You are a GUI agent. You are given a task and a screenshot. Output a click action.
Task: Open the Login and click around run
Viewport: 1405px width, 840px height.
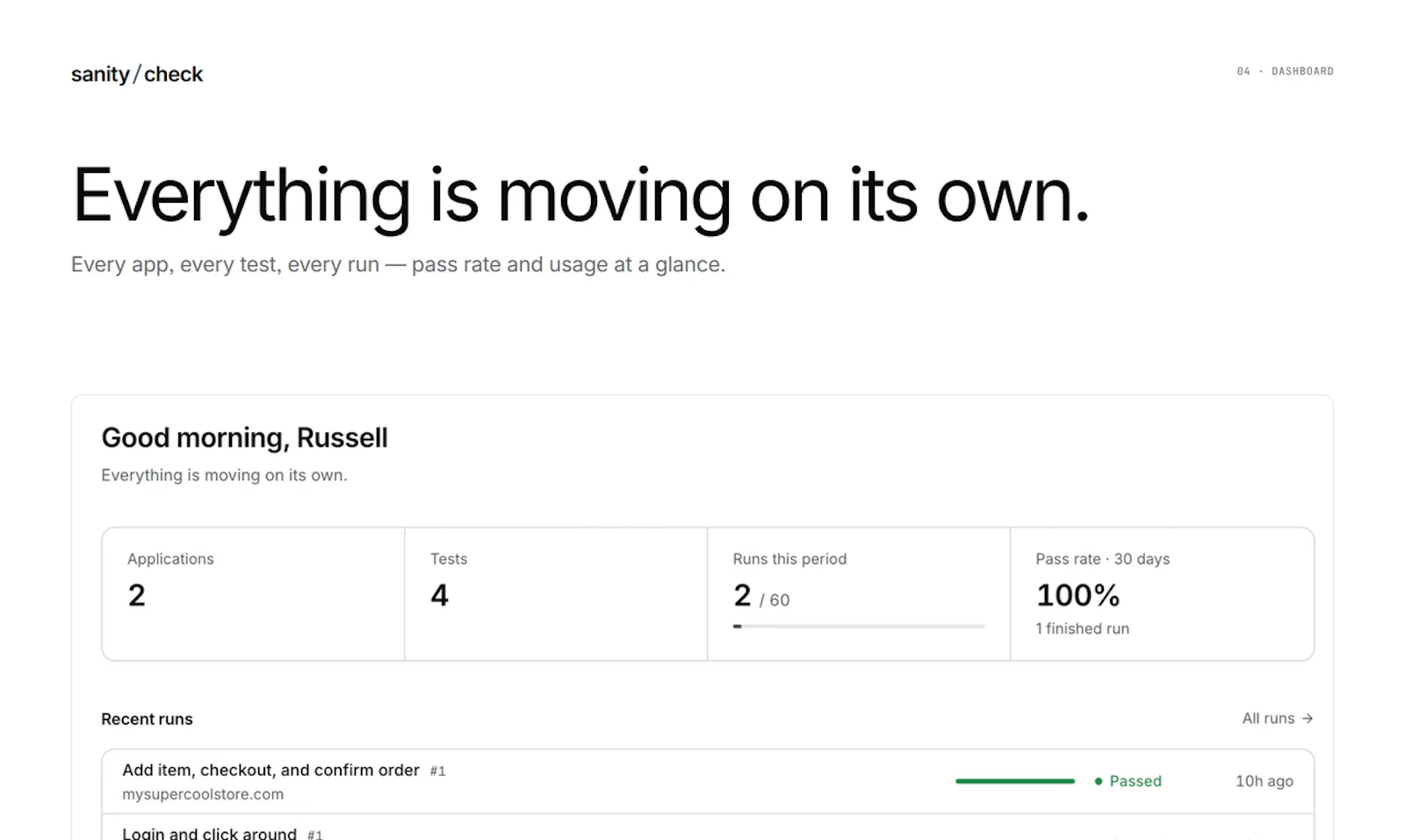click(x=708, y=827)
